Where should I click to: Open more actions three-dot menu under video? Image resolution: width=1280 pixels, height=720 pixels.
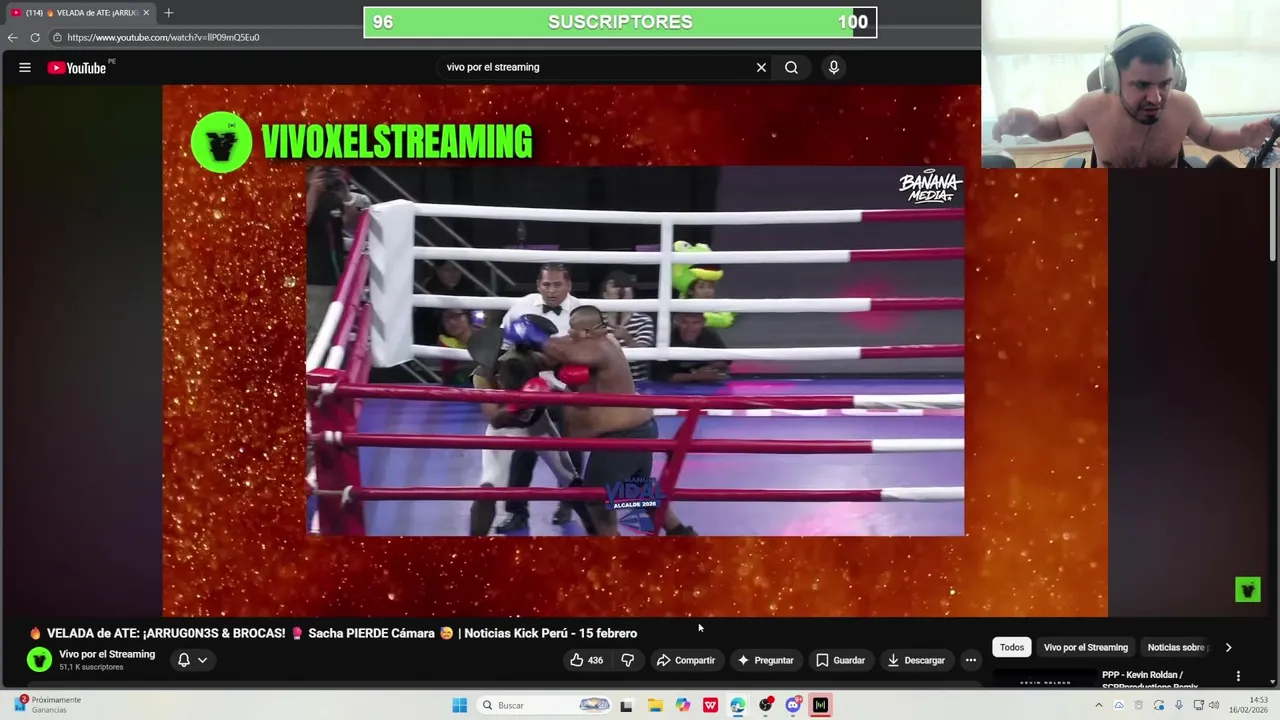(970, 660)
